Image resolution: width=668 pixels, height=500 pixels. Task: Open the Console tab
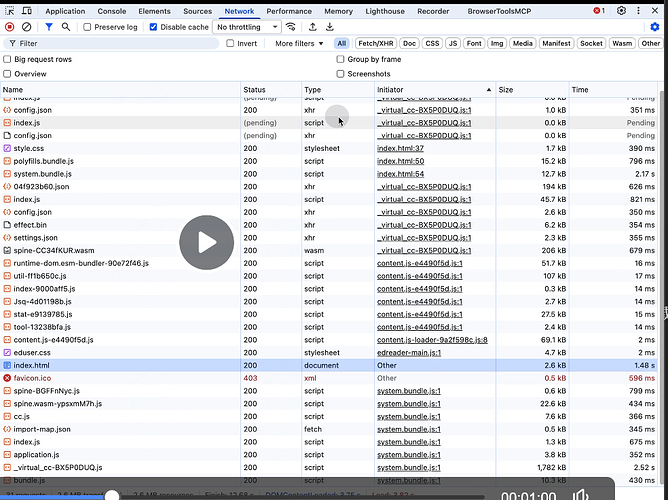click(112, 11)
